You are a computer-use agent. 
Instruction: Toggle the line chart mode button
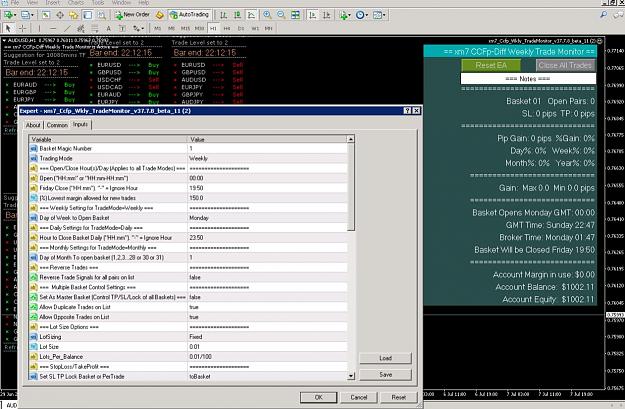pos(252,15)
